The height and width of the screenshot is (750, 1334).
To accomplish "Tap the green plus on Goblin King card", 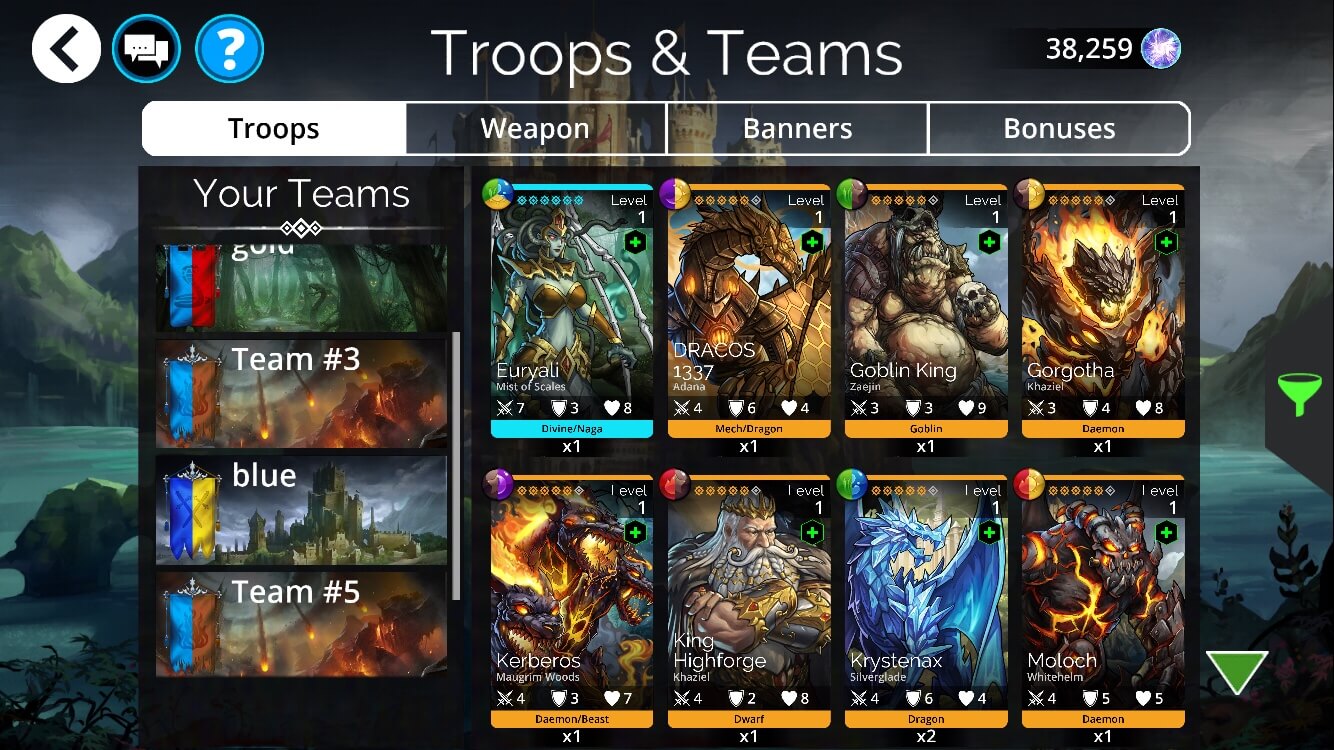I will pyautogui.click(x=989, y=242).
